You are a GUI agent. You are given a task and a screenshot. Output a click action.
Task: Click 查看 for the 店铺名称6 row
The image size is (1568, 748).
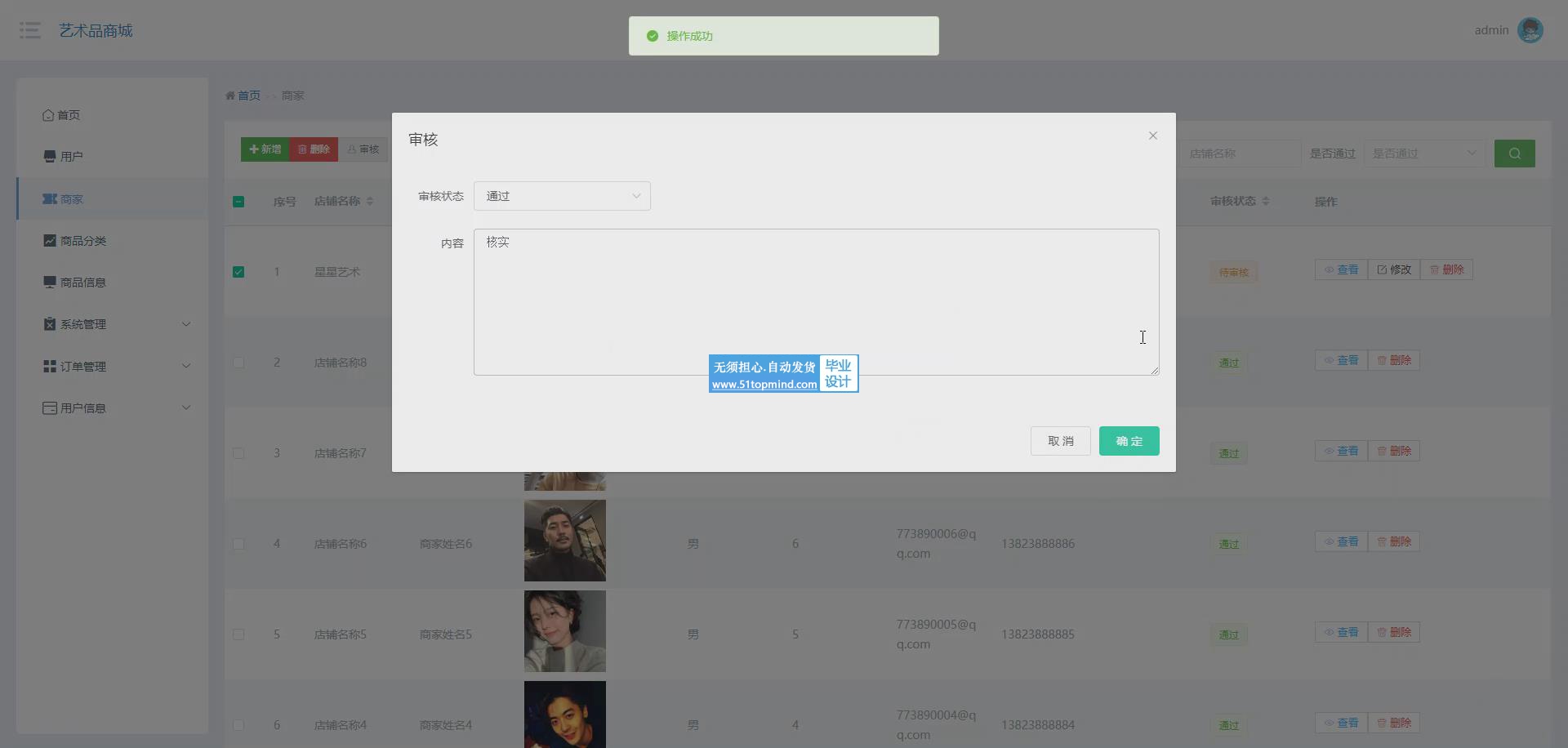tap(1341, 541)
